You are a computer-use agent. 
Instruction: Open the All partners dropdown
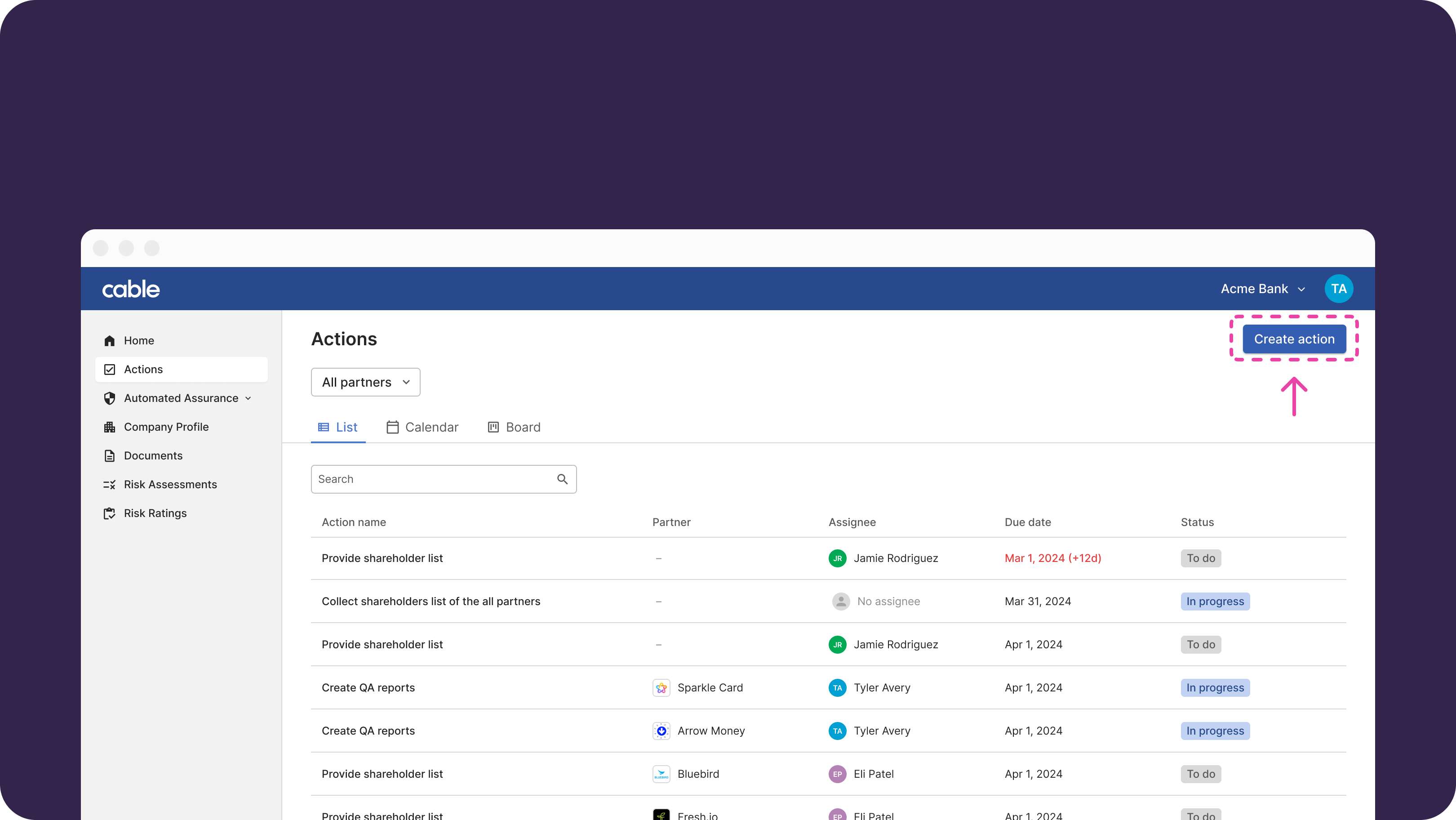pos(366,382)
